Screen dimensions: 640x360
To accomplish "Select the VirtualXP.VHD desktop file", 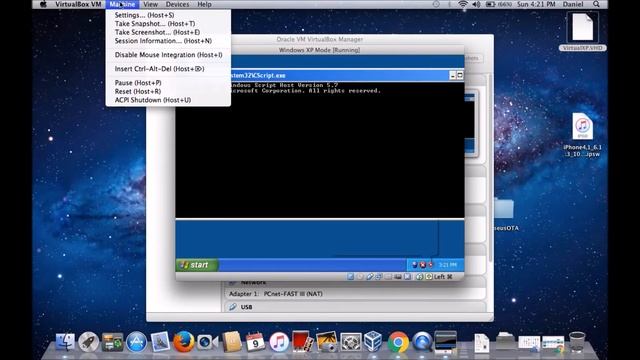I will [582, 32].
